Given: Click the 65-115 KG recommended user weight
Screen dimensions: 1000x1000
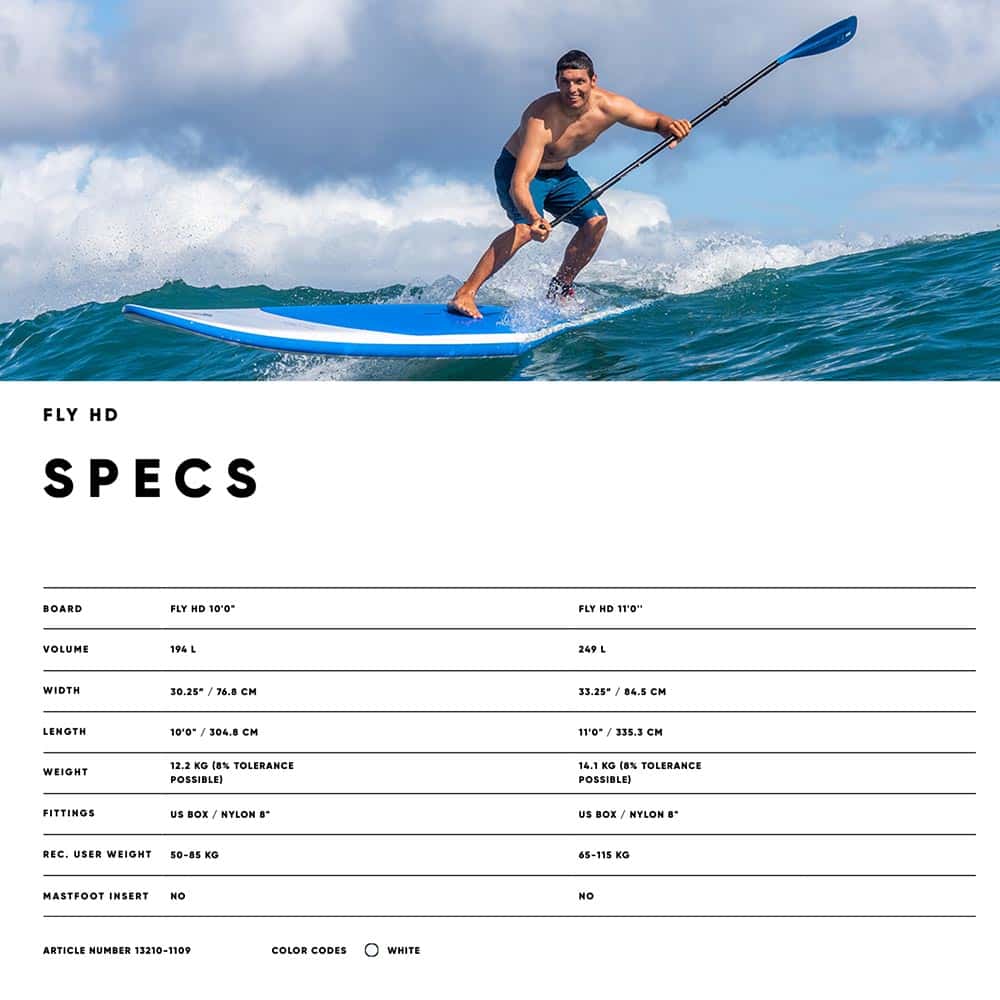Looking at the screenshot, I should point(604,855).
